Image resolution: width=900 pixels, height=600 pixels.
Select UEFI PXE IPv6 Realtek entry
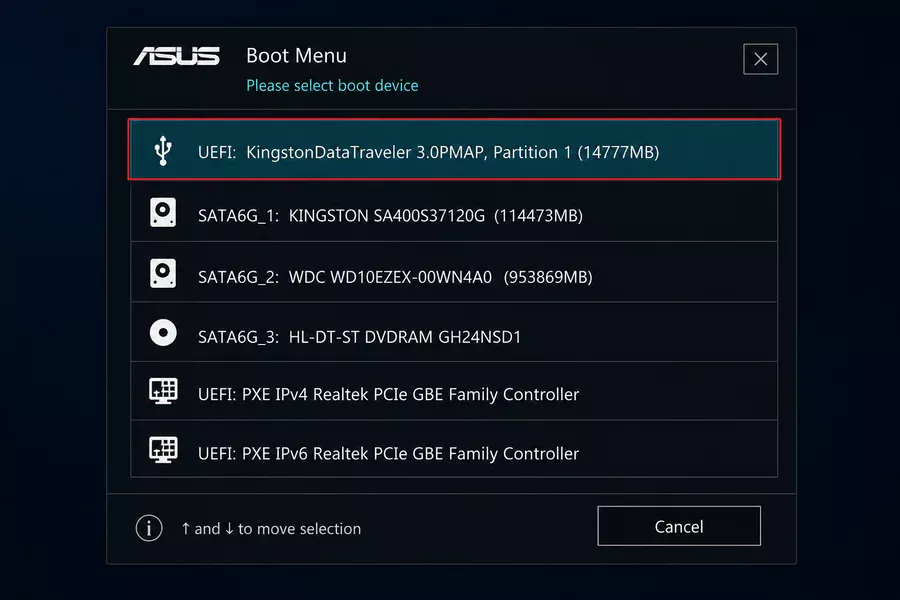coord(454,449)
